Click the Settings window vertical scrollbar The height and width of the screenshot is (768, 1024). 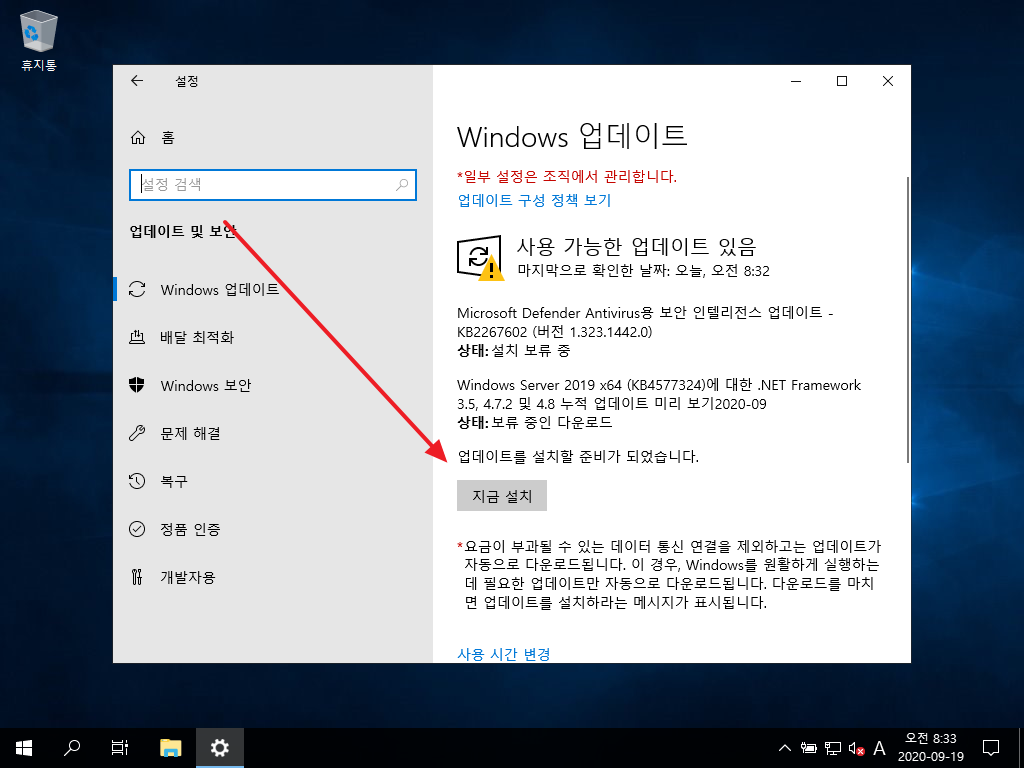click(x=907, y=320)
